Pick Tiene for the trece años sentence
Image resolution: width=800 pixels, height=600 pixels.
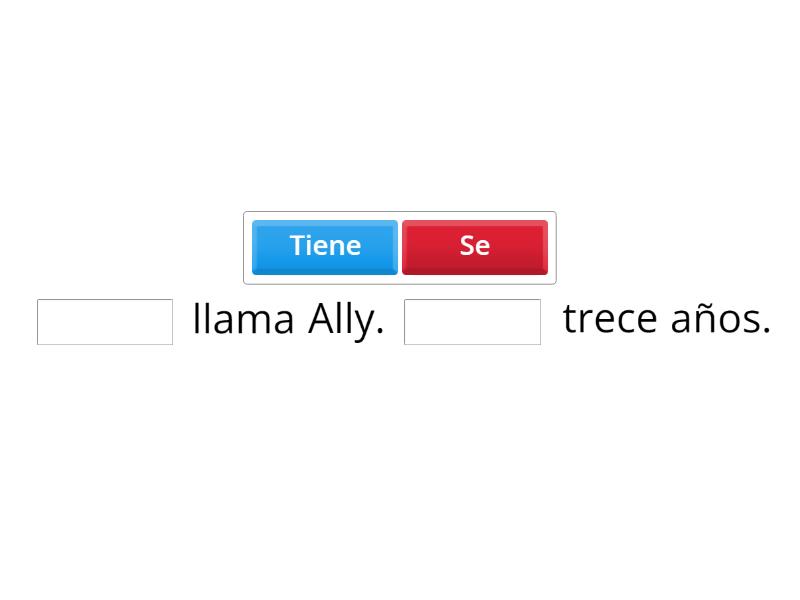pyautogui.click(x=324, y=246)
